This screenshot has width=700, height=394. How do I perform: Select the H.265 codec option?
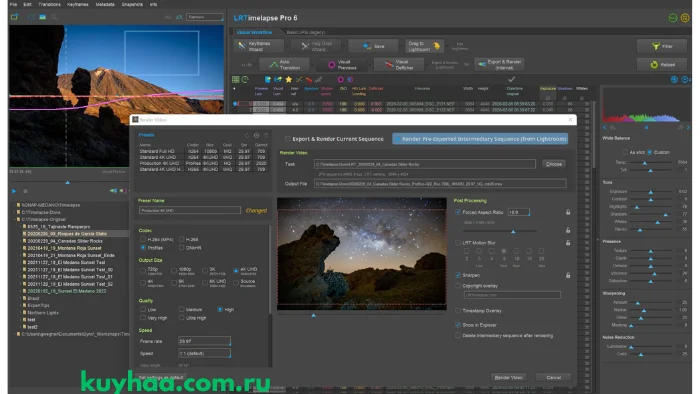182,240
